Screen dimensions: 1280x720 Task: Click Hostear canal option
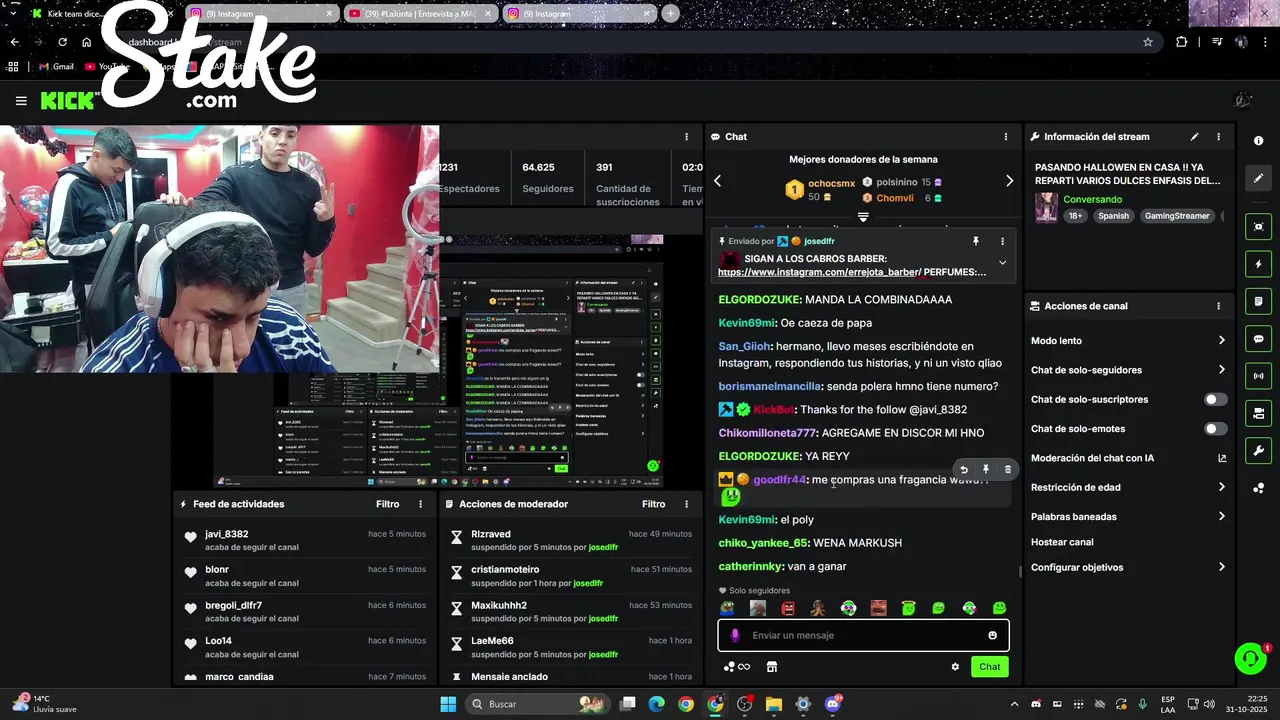(x=1062, y=542)
